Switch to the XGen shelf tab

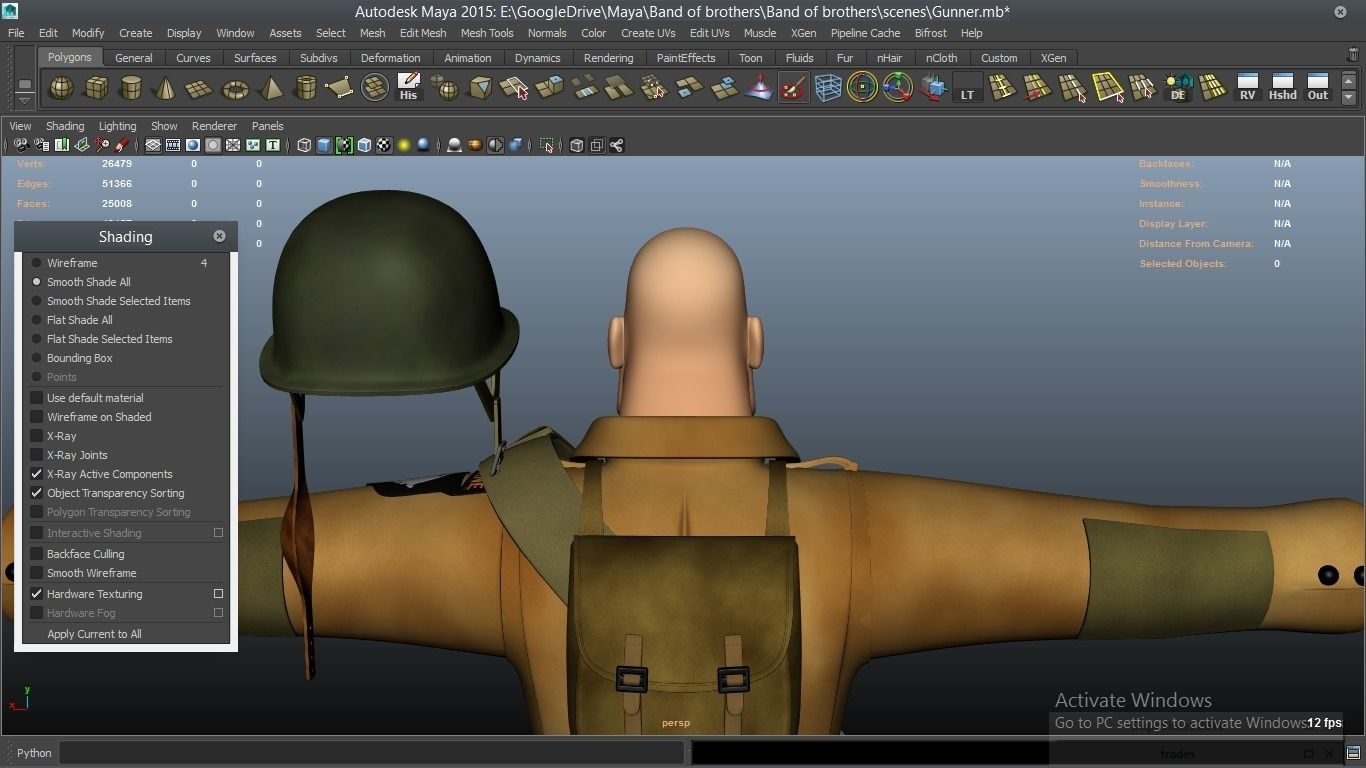click(1053, 58)
